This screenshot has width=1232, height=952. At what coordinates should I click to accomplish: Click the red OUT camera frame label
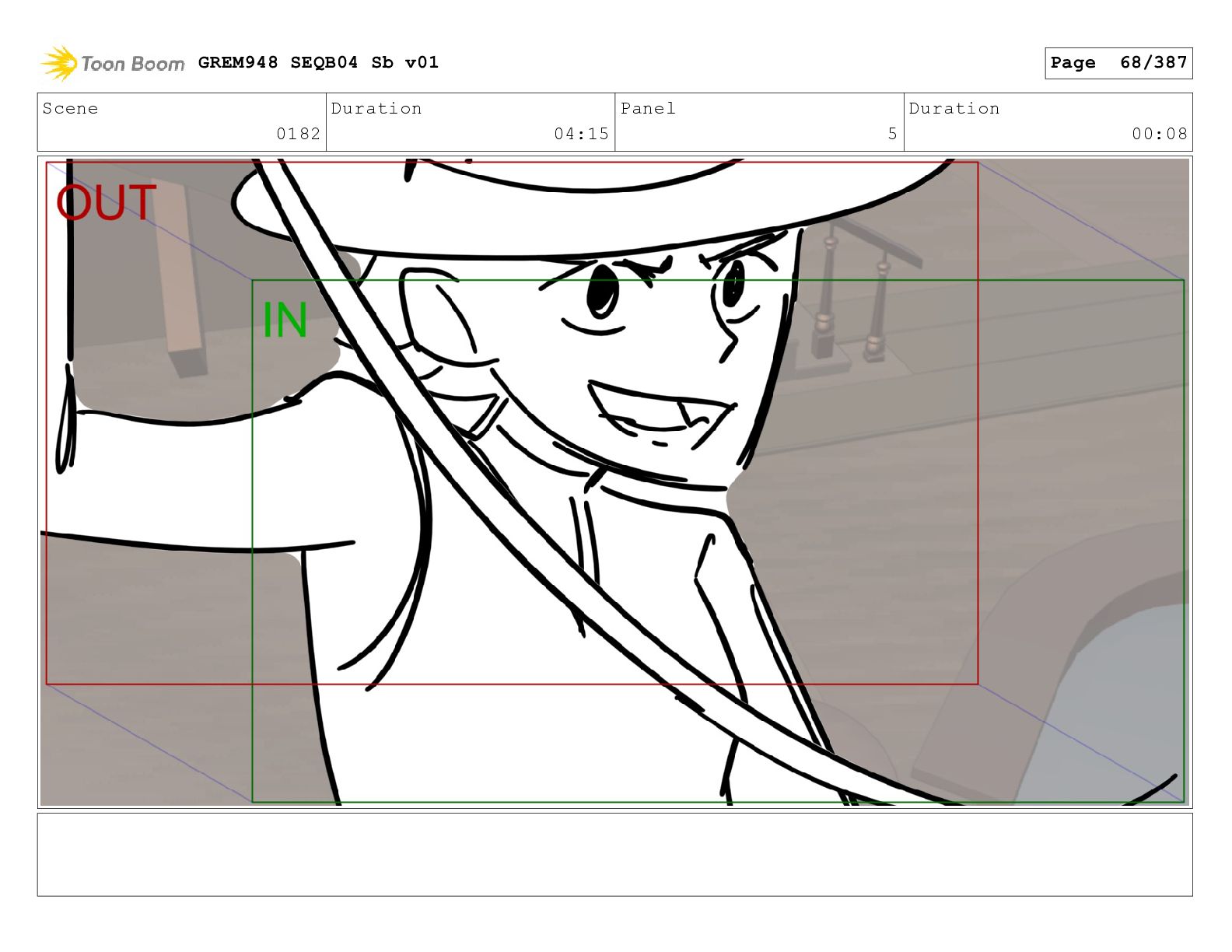tap(107, 202)
